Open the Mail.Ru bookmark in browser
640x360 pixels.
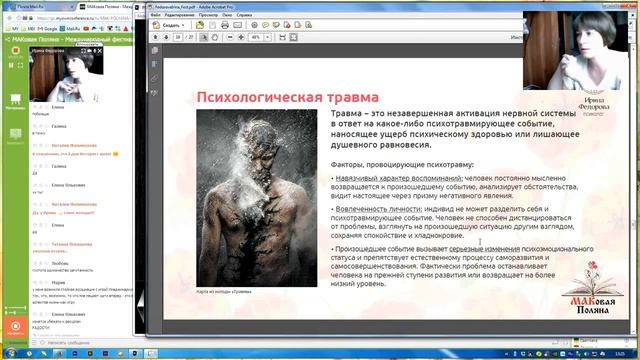70,29
